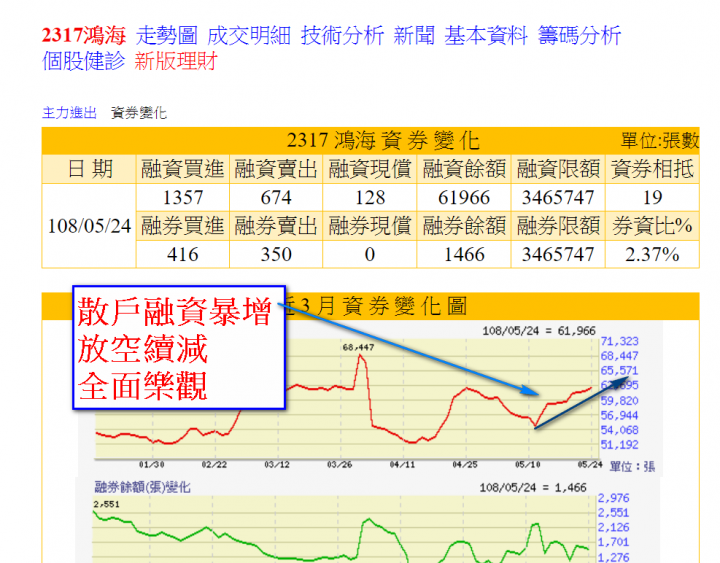This screenshot has height=563, width=720.
Task: Click the table title 2317 鴻海 資券變化
Action: coord(383,141)
